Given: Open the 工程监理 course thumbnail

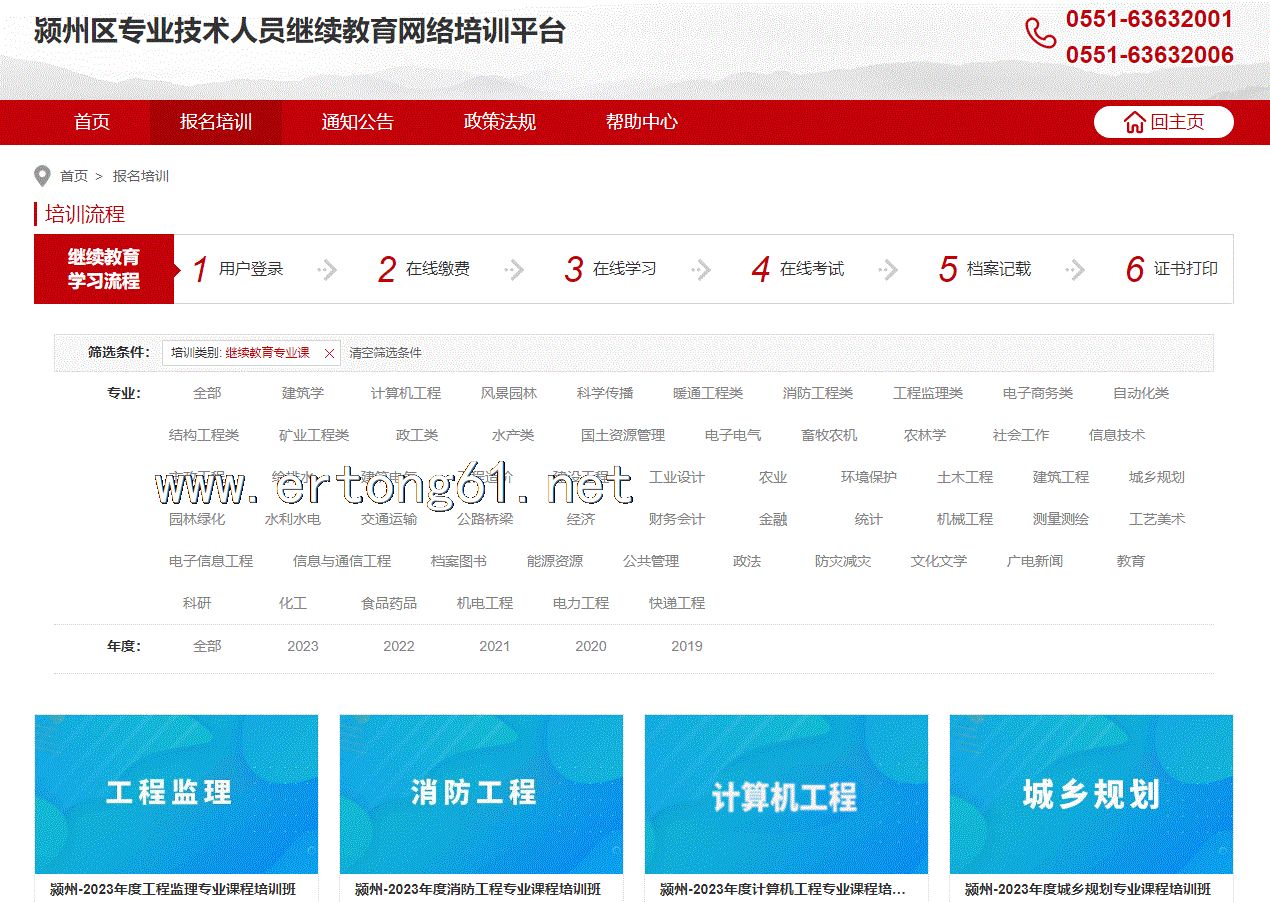Looking at the screenshot, I should [176, 794].
